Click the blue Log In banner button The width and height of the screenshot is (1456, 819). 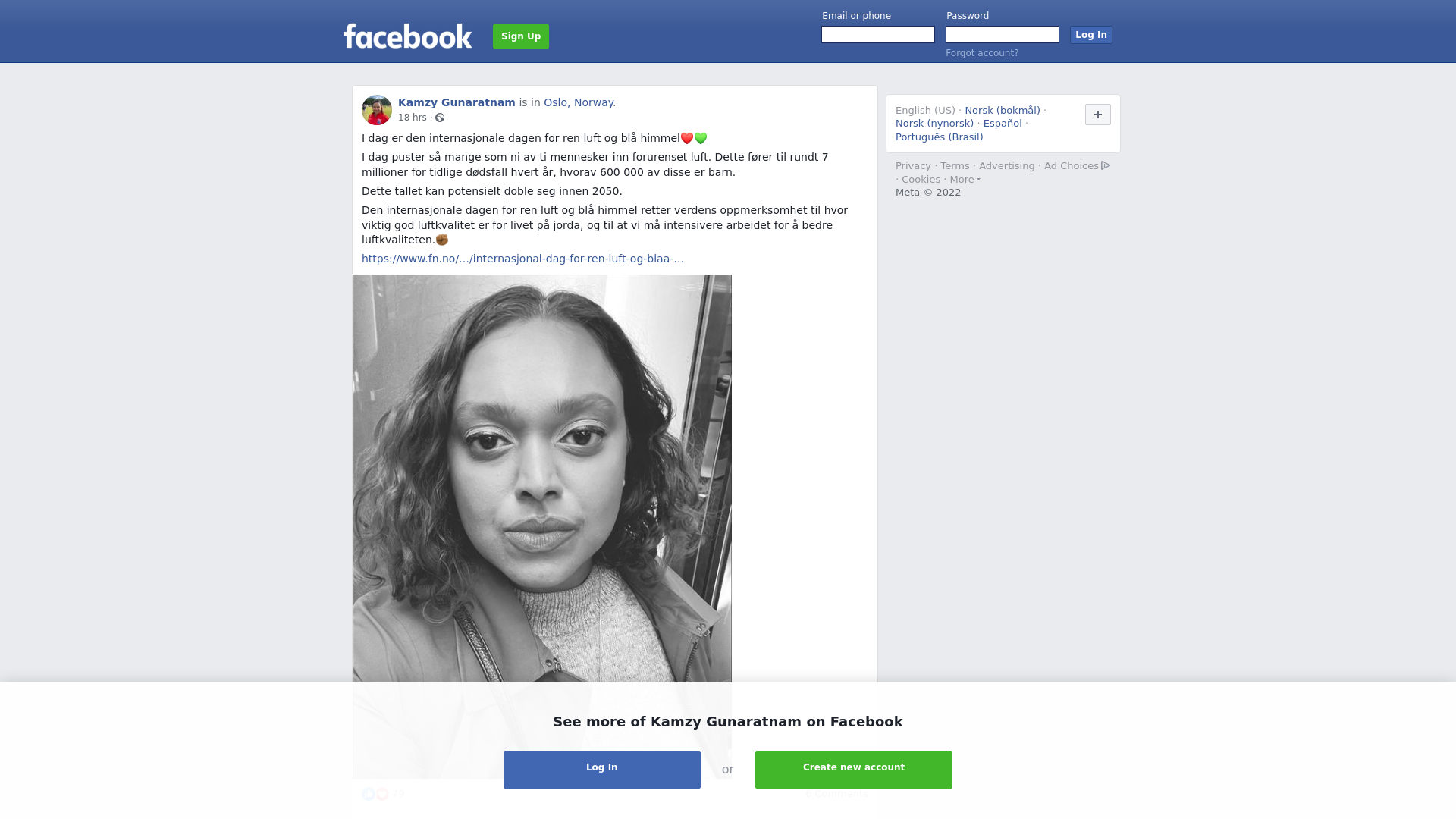coord(602,770)
